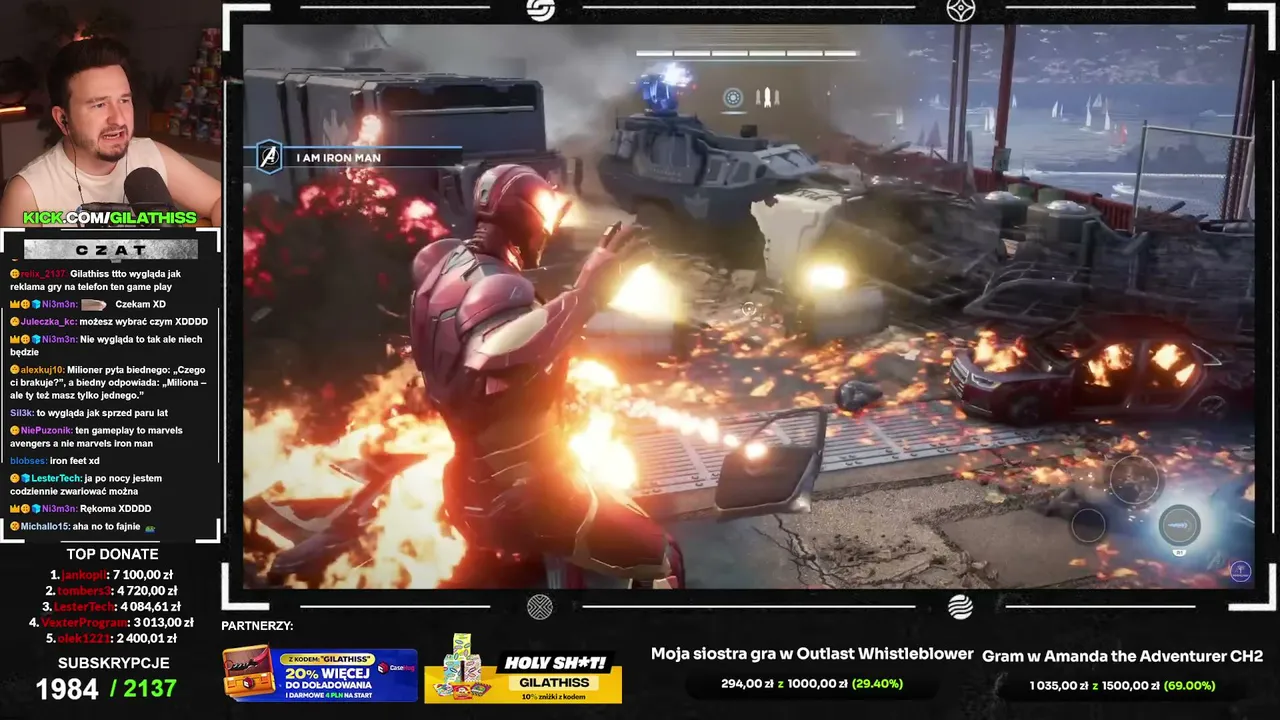Click donor LesterTech 4 084,61 zł row

(112, 607)
